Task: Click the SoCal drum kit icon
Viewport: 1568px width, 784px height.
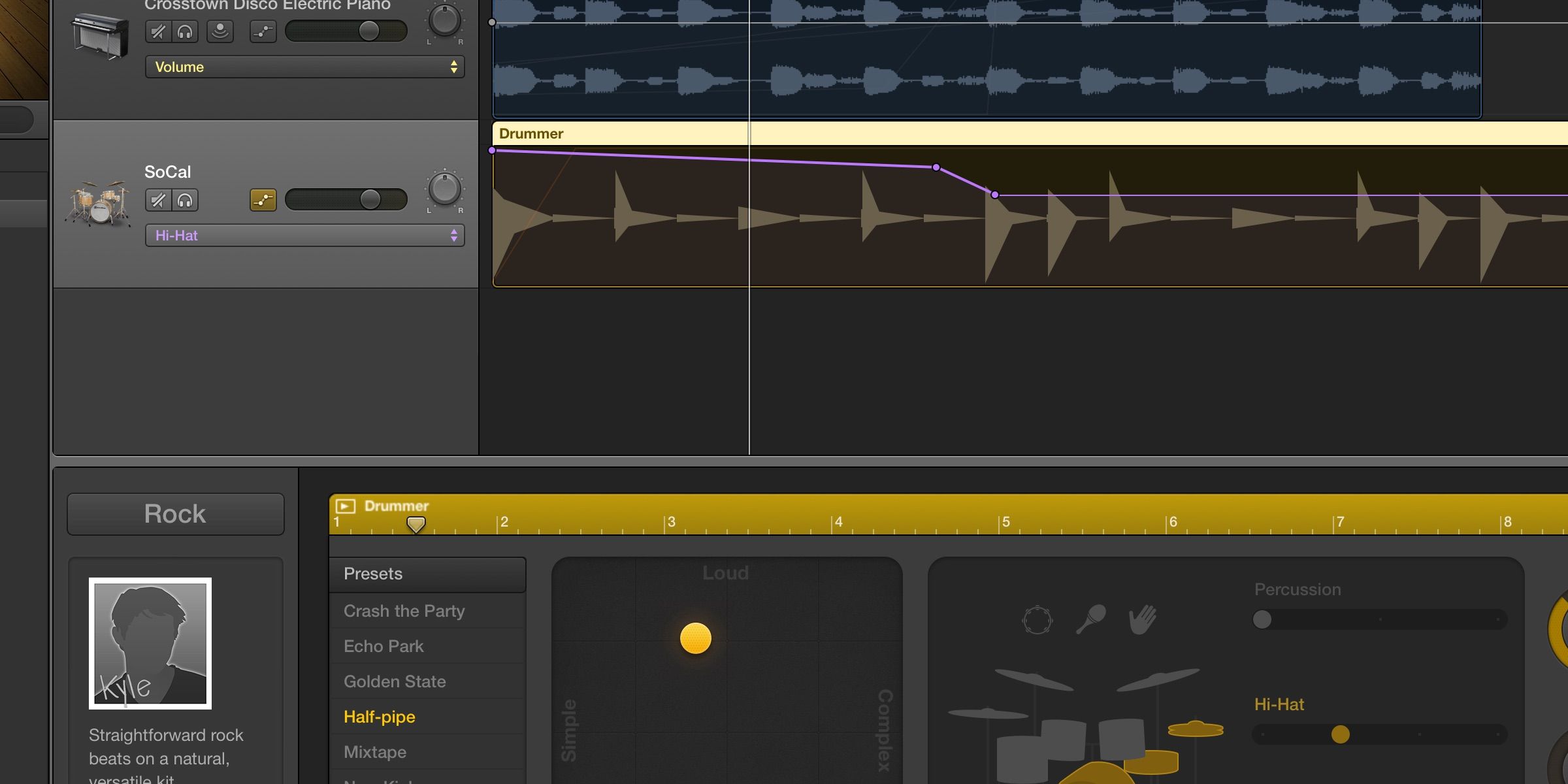Action: tap(99, 203)
